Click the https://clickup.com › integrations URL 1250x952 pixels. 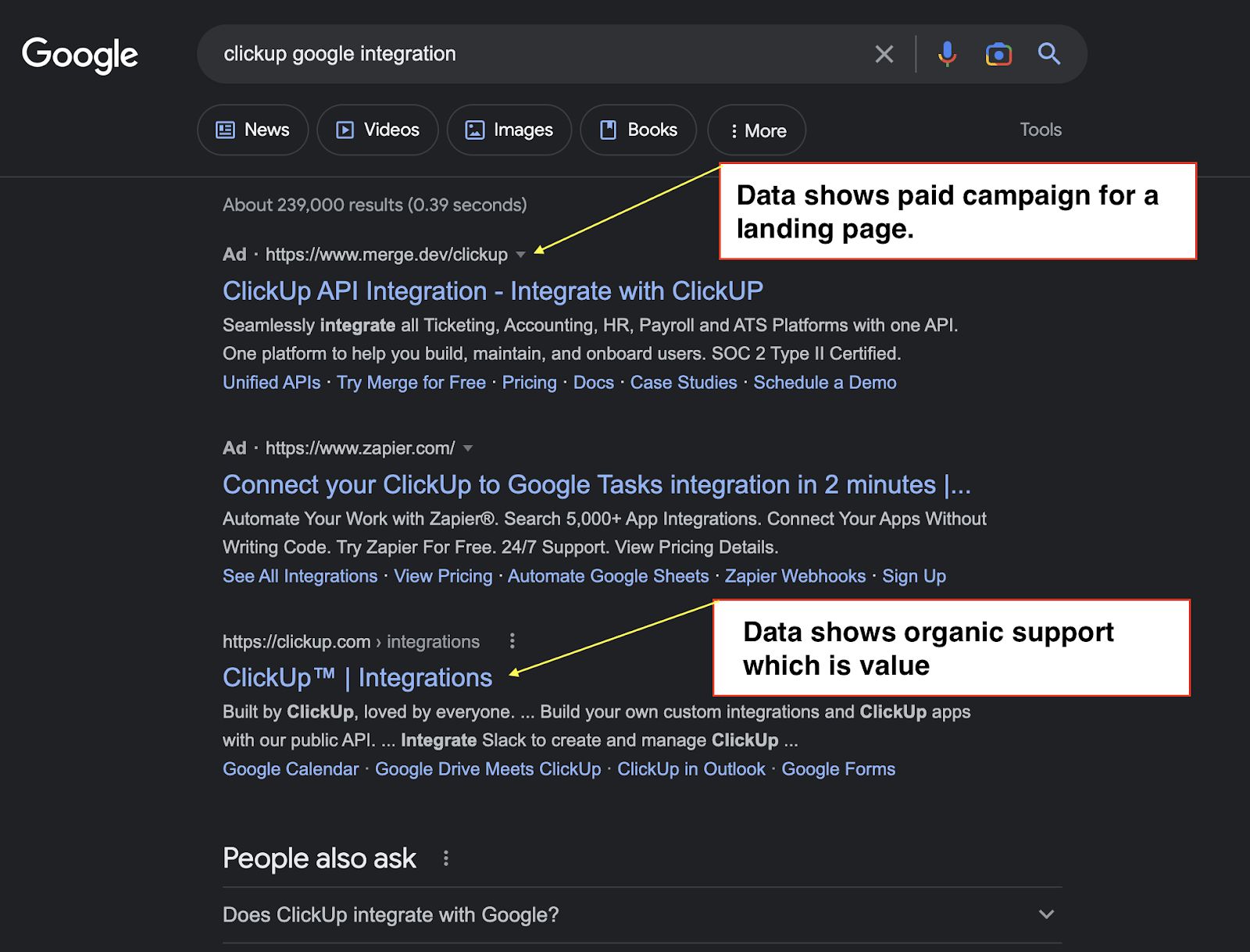tap(351, 642)
